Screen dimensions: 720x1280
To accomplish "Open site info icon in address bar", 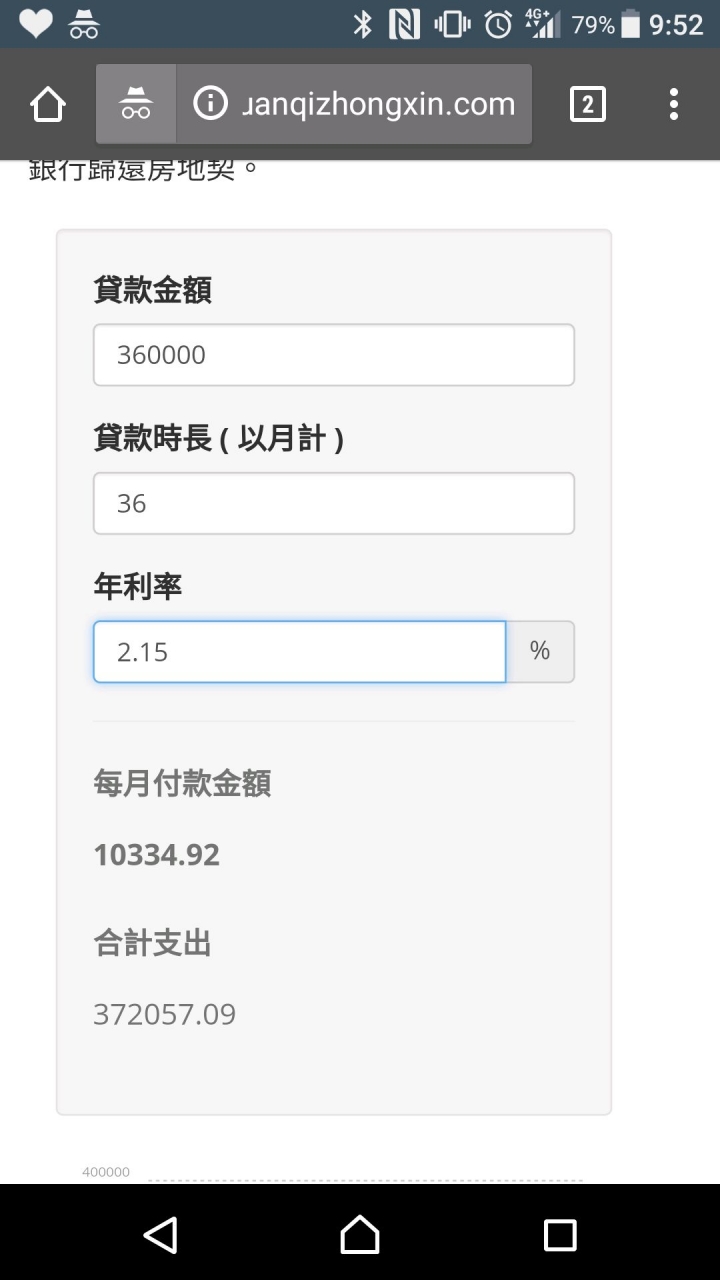I will tap(210, 103).
